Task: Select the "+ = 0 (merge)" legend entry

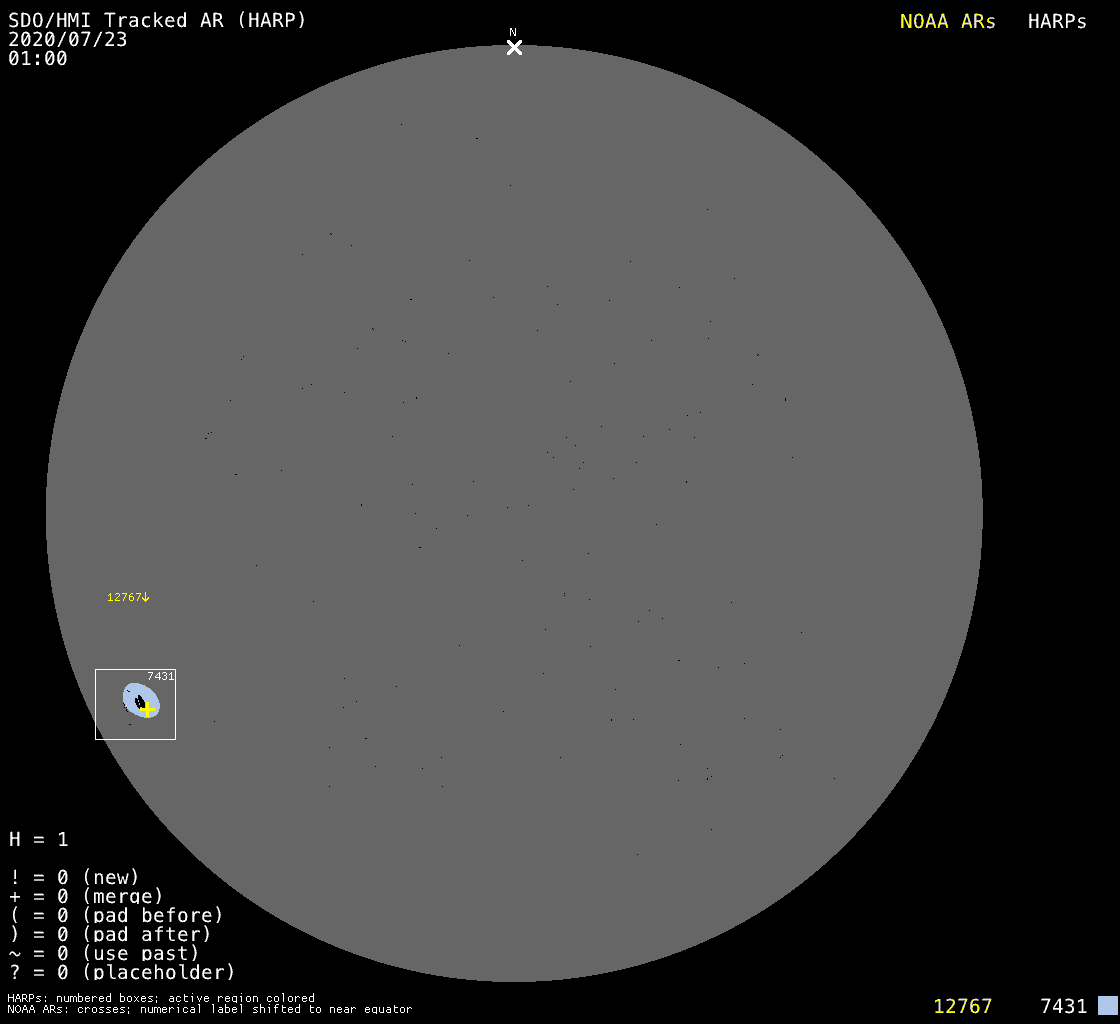Action: [86, 897]
